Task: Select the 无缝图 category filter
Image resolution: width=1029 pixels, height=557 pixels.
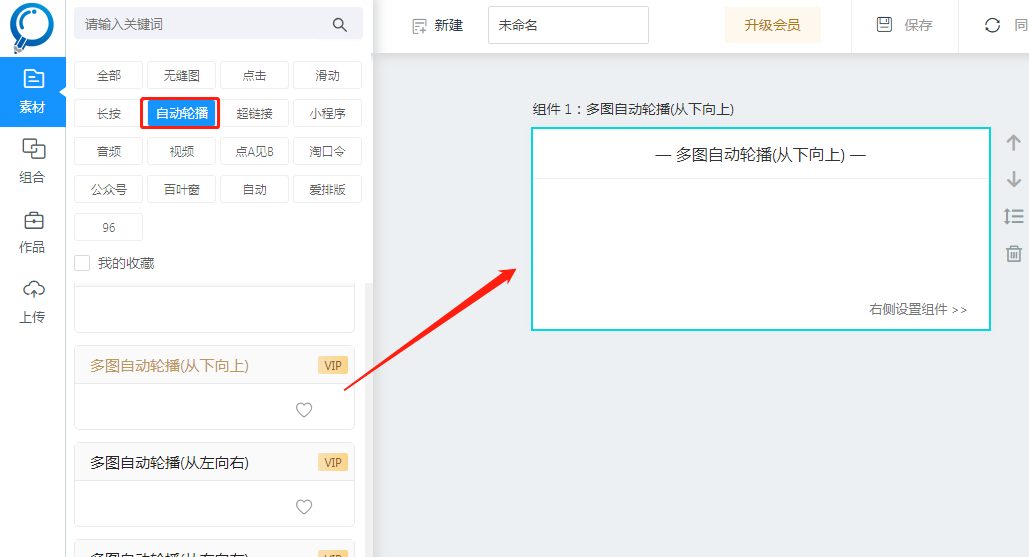Action: pyautogui.click(x=181, y=75)
